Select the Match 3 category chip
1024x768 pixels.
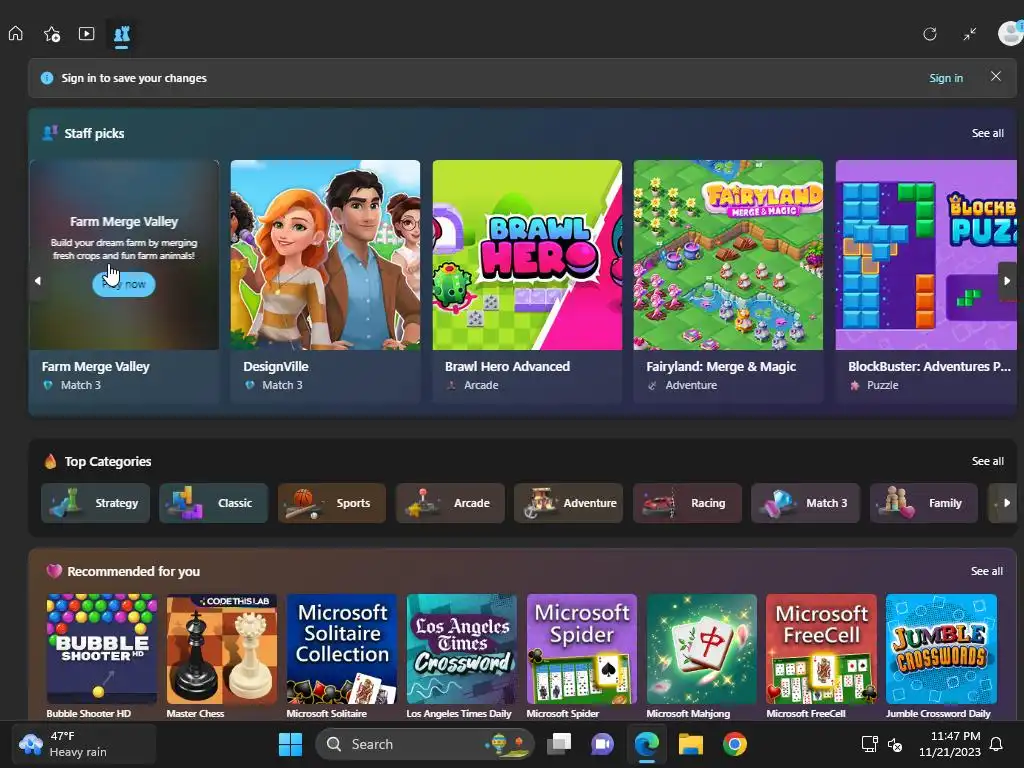(x=805, y=503)
